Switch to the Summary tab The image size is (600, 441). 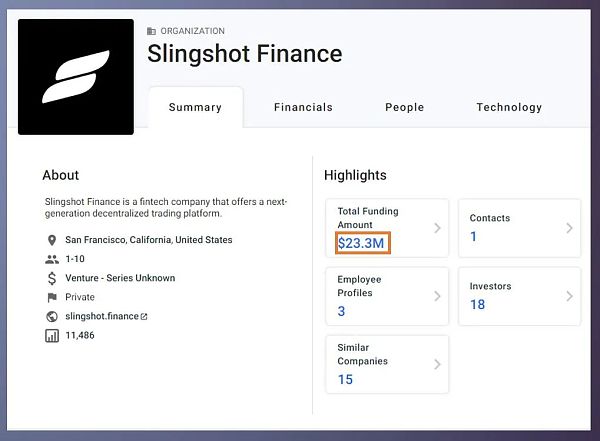[x=196, y=107]
